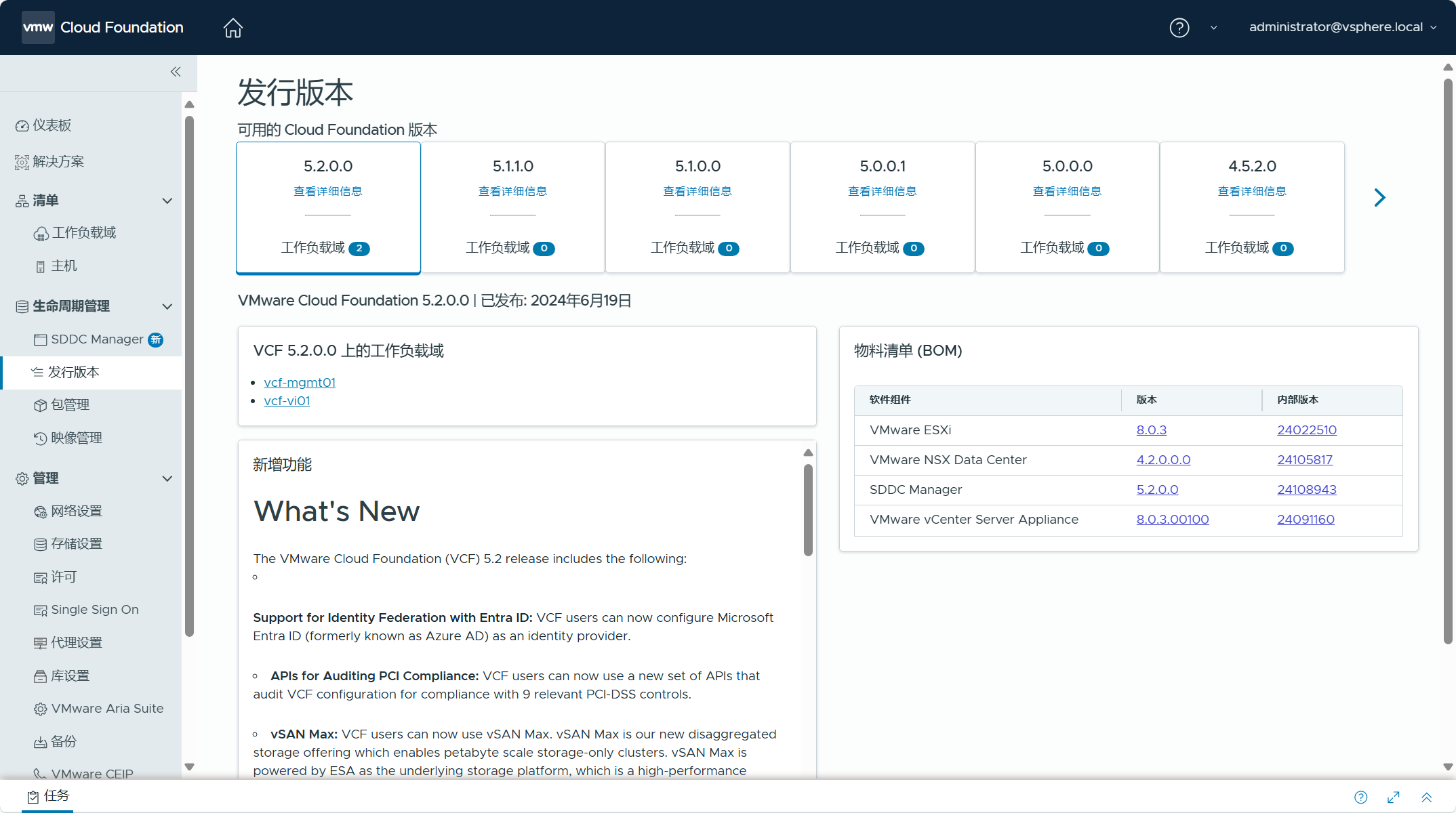The image size is (1456, 813).
Task: Collapse the 生命周期管理 section
Action: (167, 306)
